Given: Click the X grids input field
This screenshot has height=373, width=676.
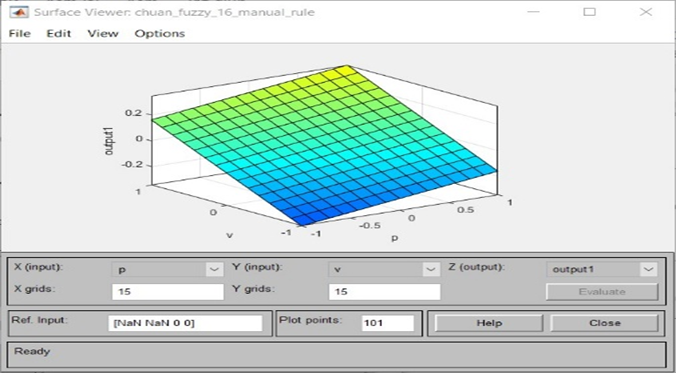Looking at the screenshot, I should [168, 292].
